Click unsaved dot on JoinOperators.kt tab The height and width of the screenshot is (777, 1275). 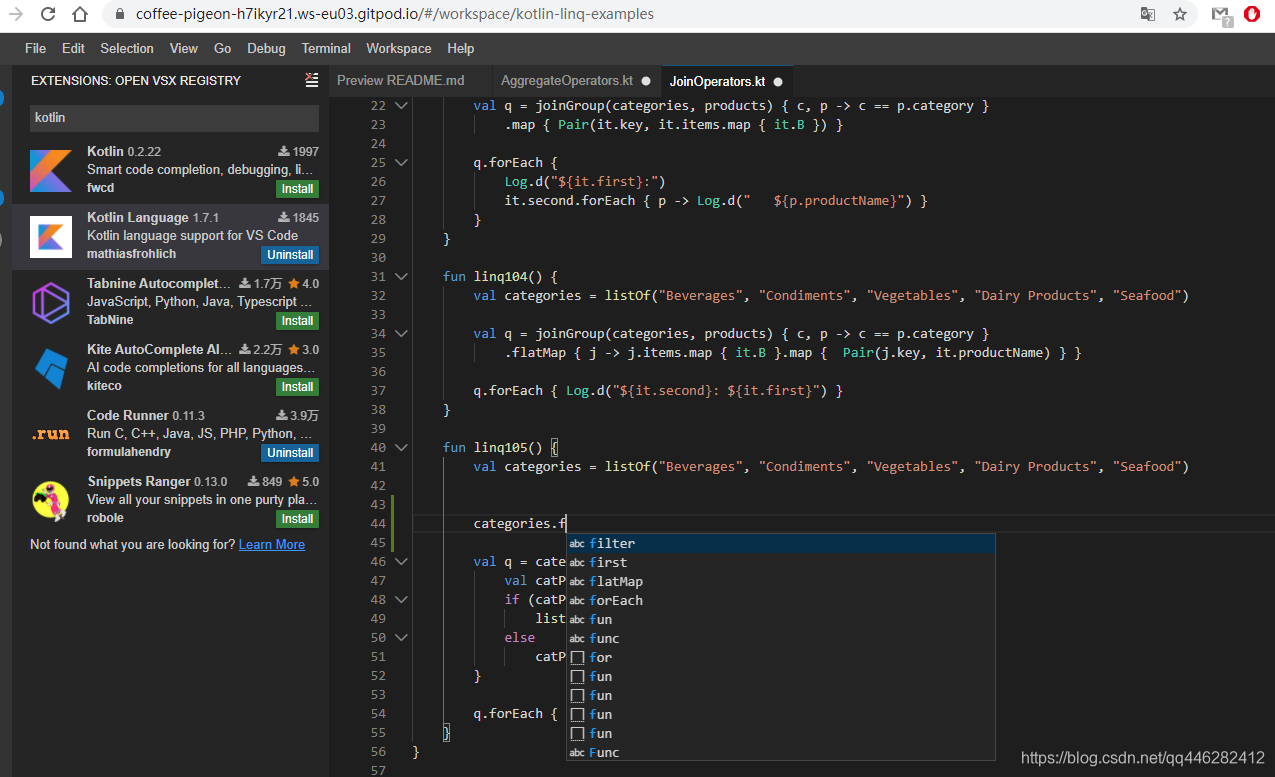coord(778,81)
